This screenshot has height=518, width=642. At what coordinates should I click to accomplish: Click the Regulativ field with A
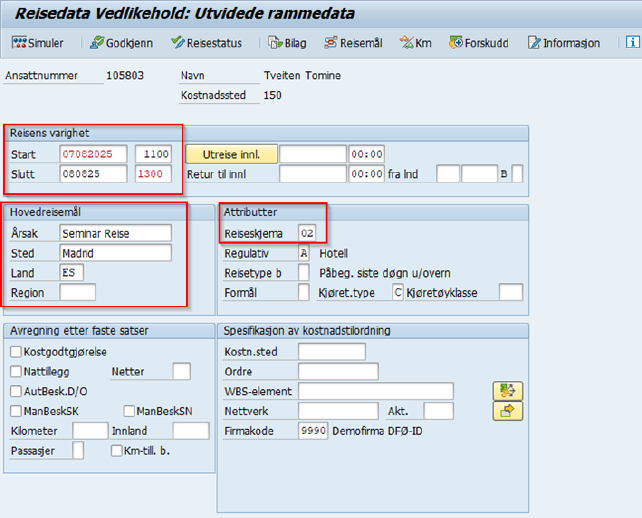[x=303, y=253]
